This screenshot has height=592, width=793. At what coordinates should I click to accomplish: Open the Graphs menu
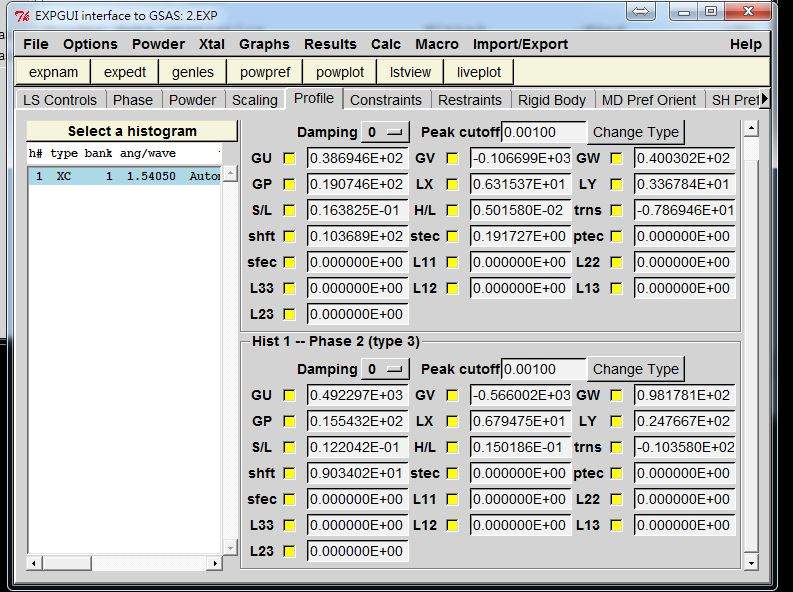point(264,44)
